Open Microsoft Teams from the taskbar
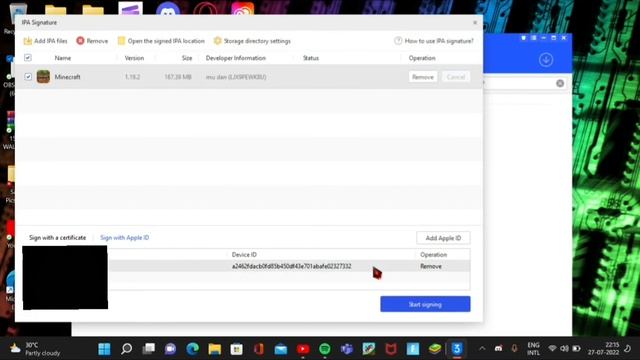640x360 pixels. 347,349
